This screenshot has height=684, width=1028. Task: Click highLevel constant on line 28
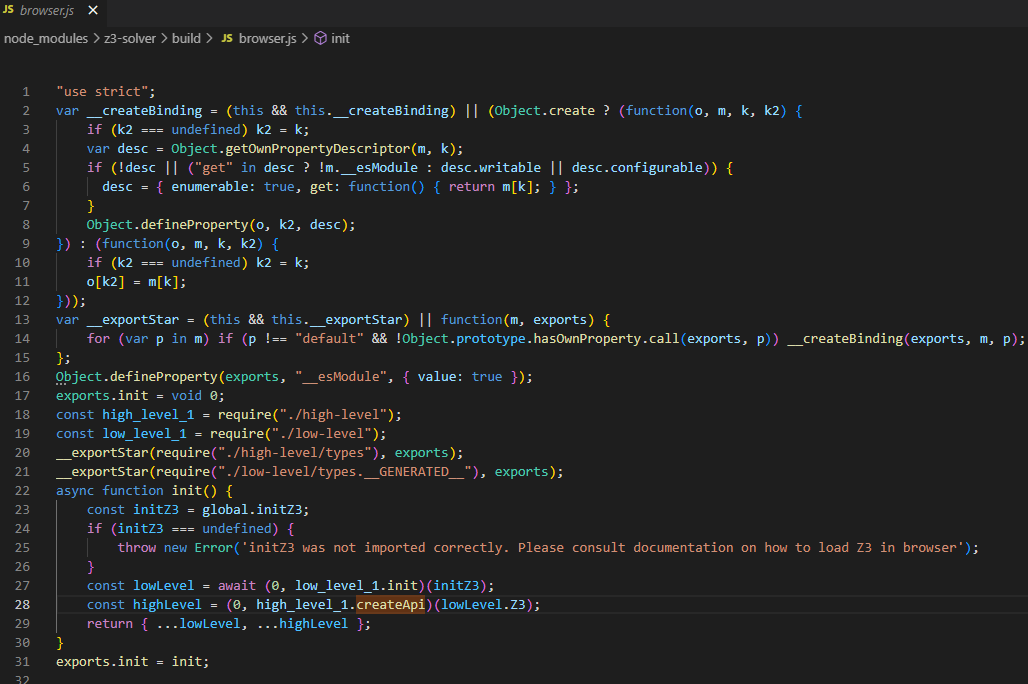[167, 605]
